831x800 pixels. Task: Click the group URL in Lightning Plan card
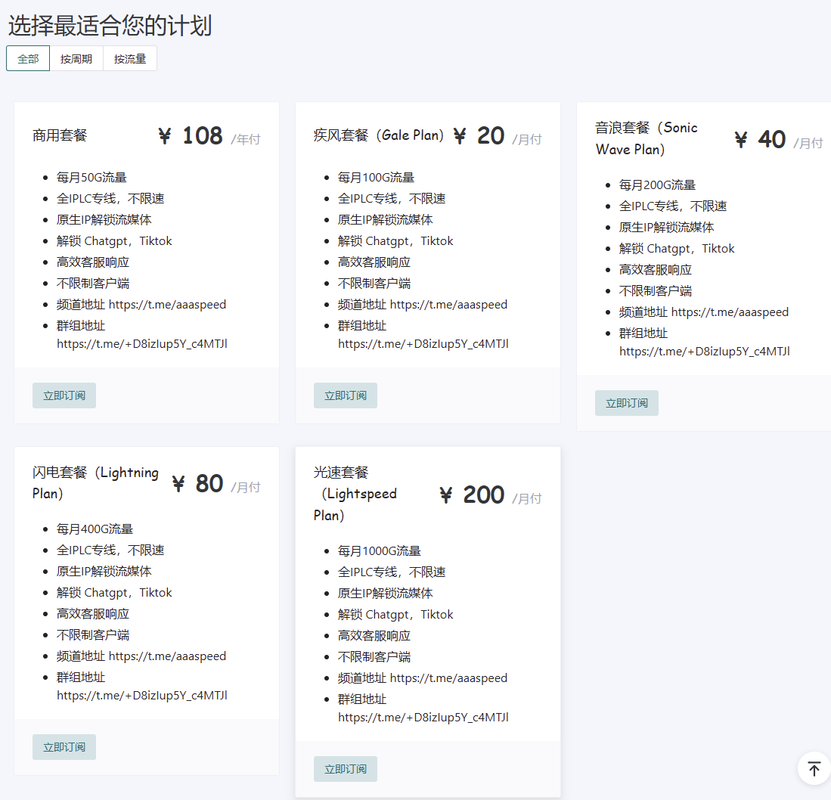[142, 696]
